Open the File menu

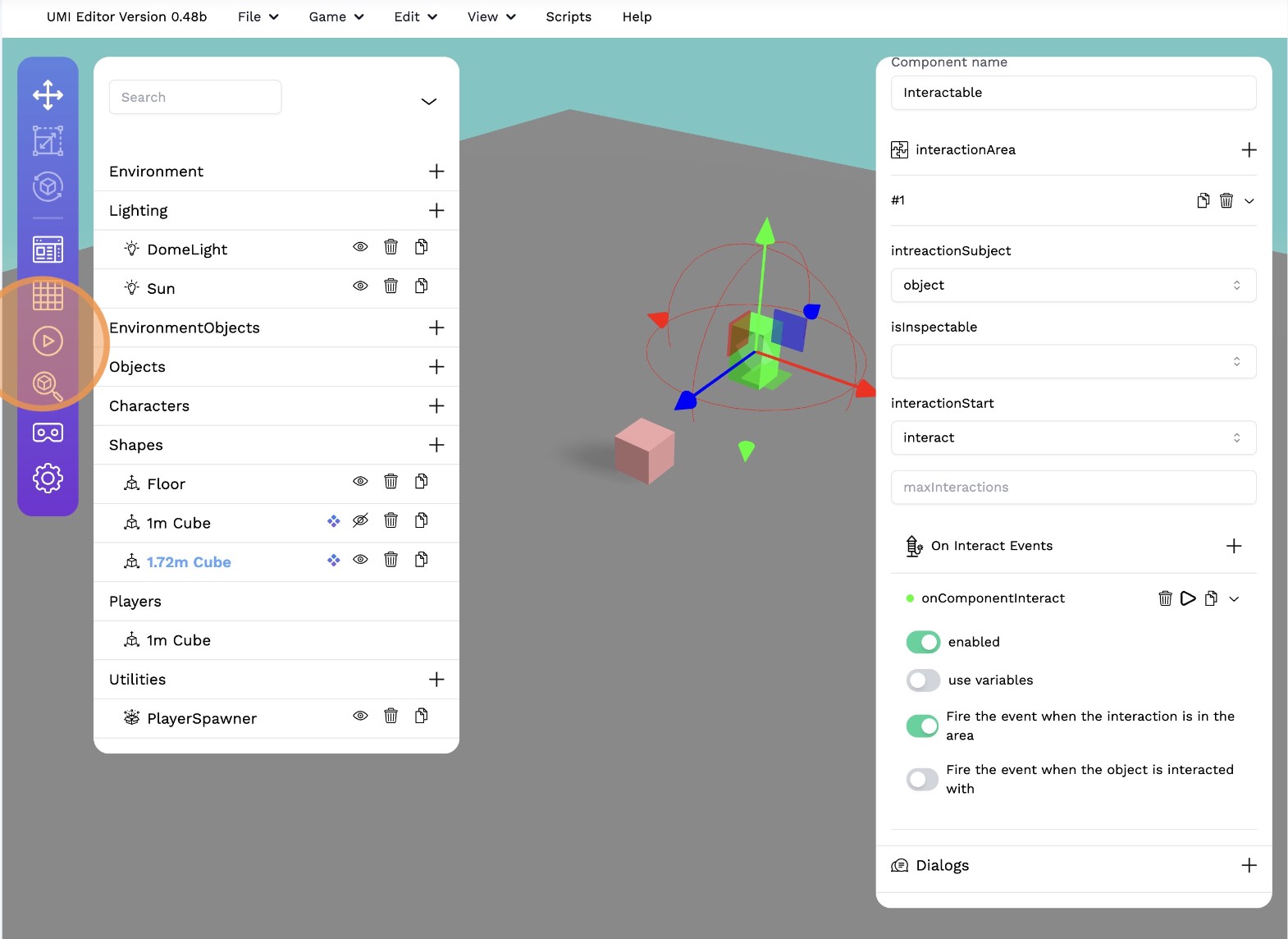(258, 17)
